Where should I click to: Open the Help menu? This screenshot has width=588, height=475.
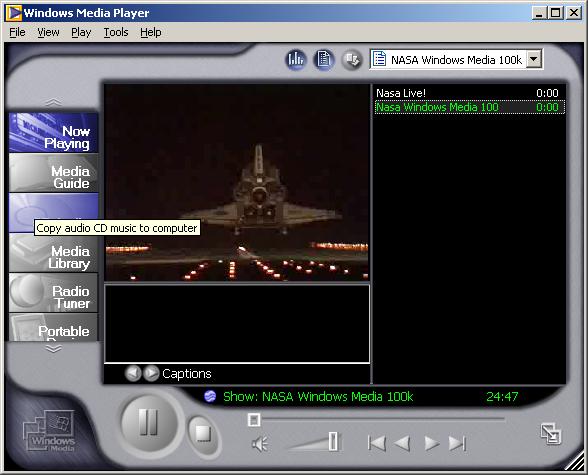[151, 32]
